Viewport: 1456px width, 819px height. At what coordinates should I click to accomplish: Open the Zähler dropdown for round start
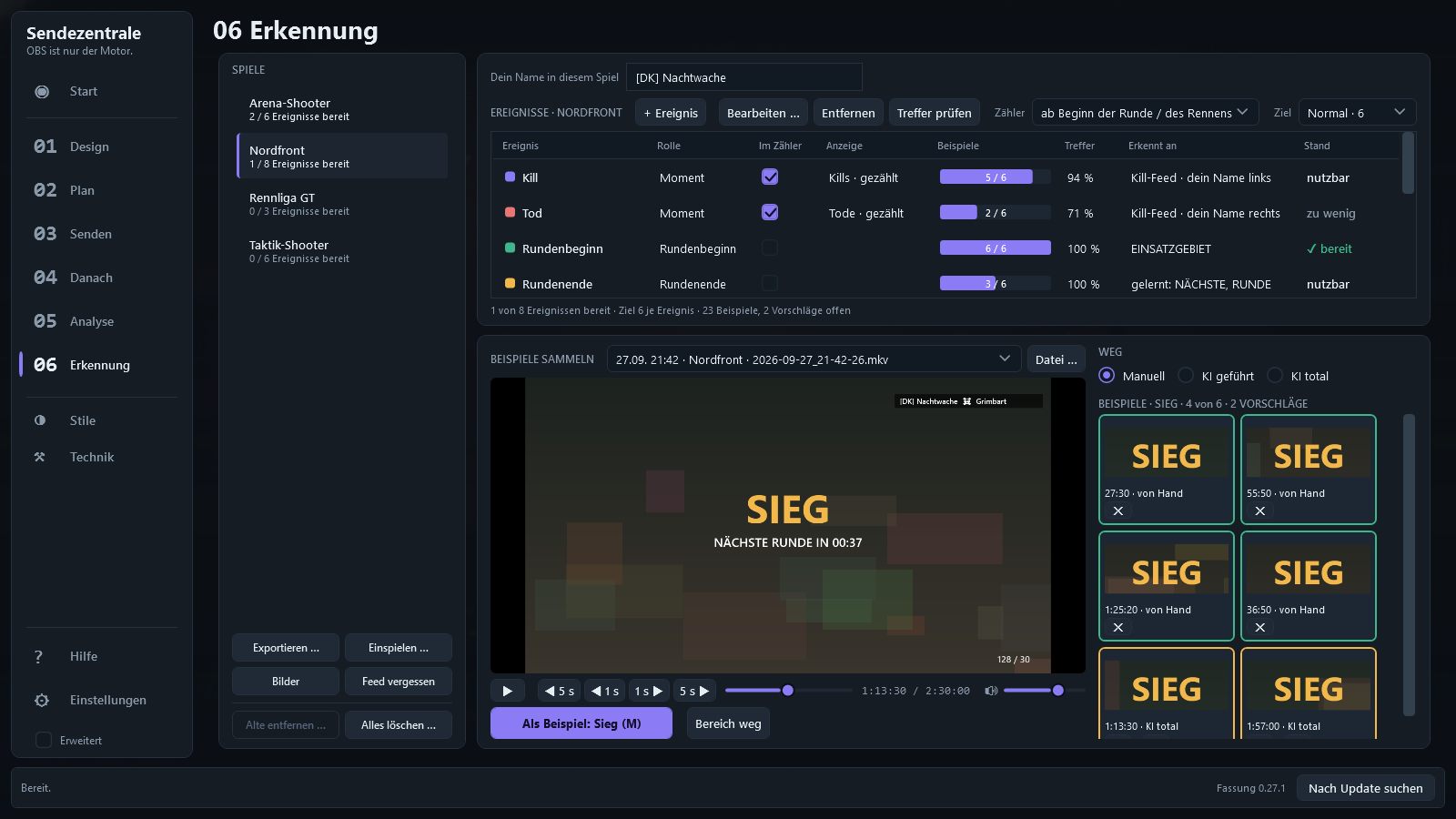(x=1145, y=113)
